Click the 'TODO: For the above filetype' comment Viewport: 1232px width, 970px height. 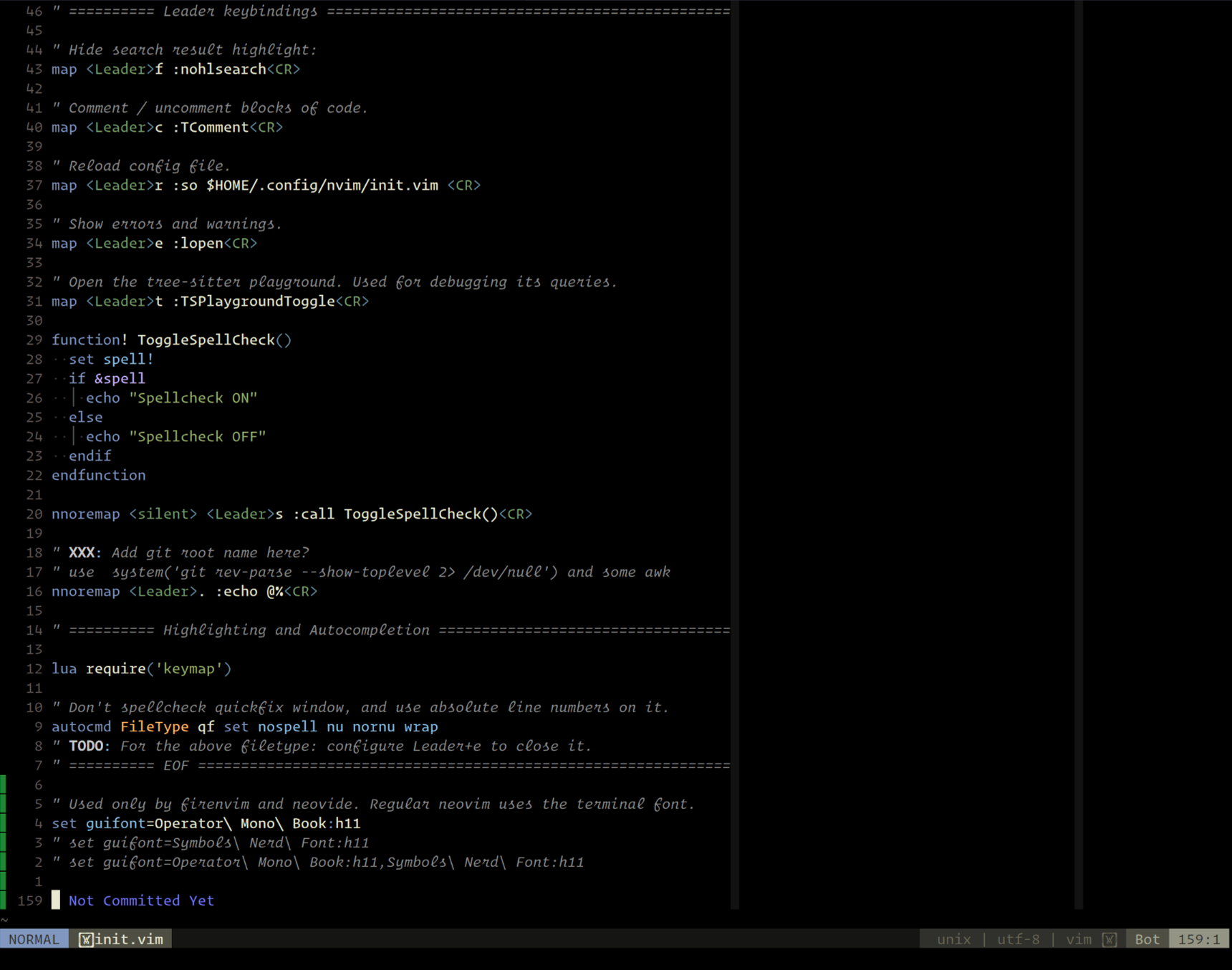(322, 746)
